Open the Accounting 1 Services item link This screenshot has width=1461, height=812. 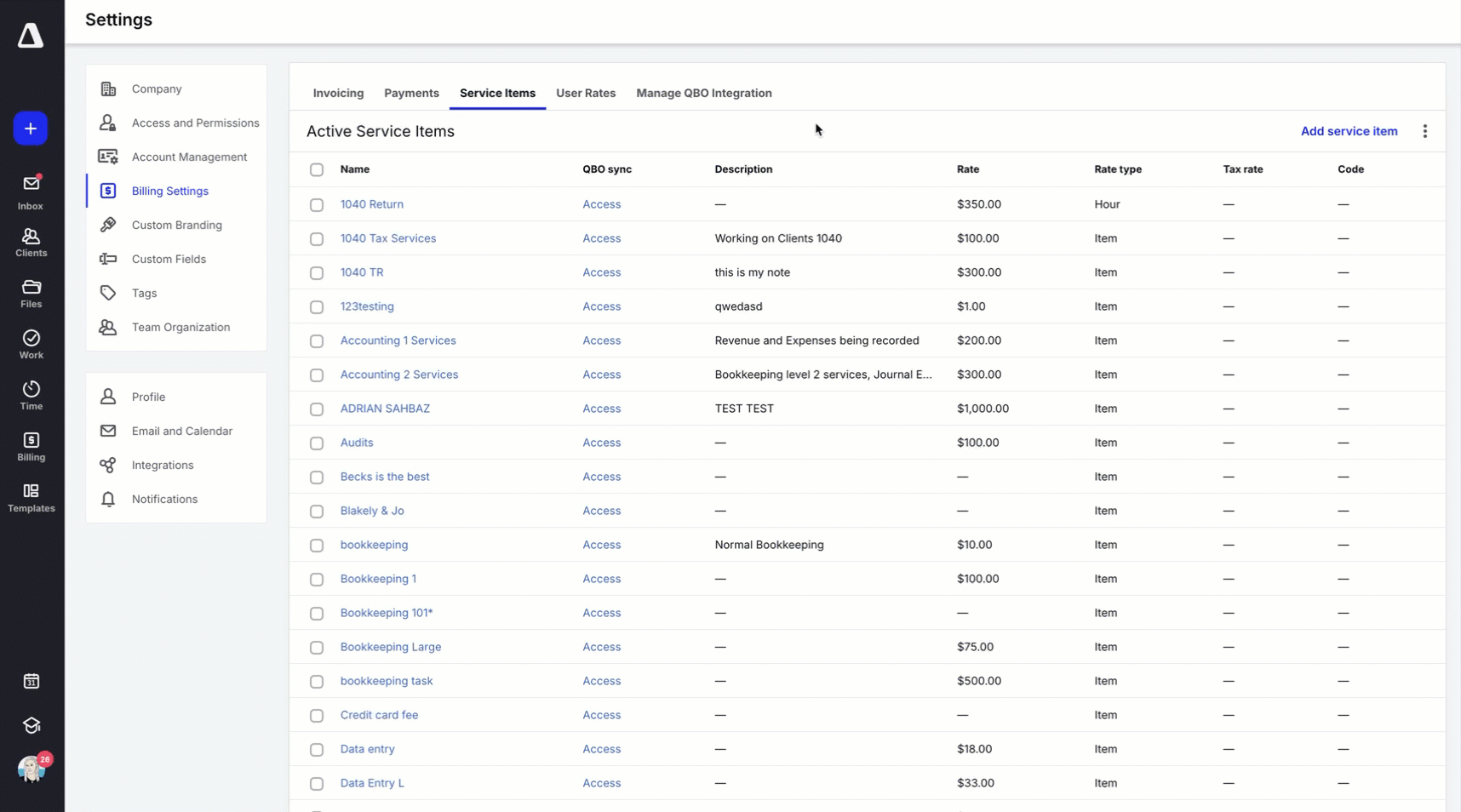click(x=398, y=340)
